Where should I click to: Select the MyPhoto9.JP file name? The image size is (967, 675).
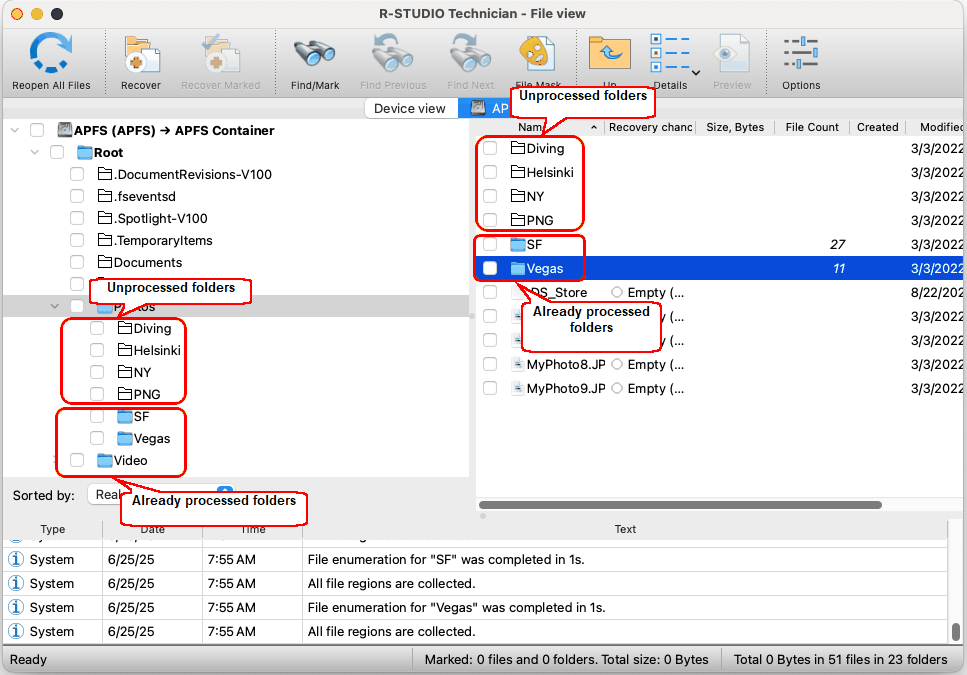(x=566, y=388)
